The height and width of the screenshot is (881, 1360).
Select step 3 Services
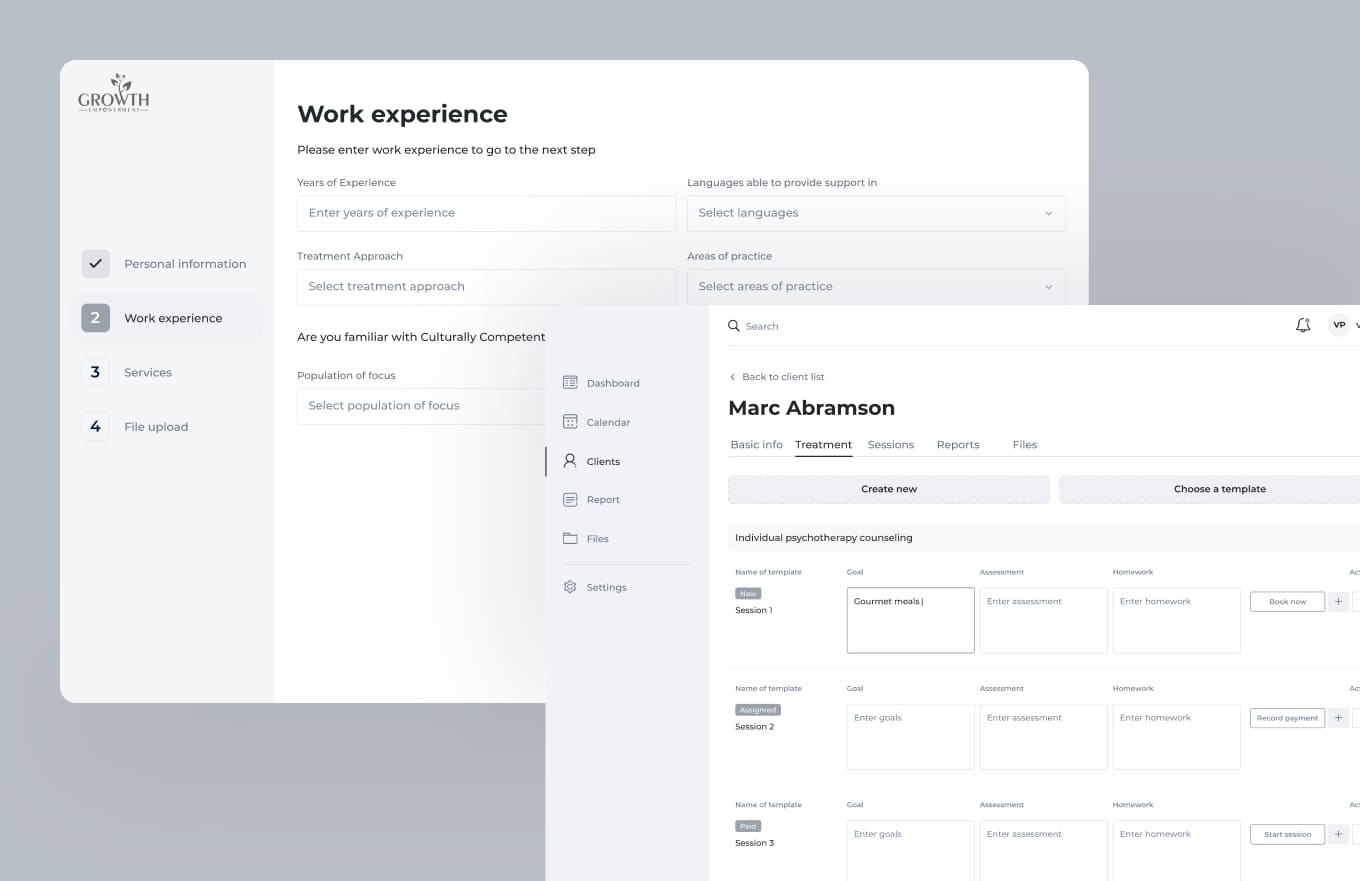[95, 372]
